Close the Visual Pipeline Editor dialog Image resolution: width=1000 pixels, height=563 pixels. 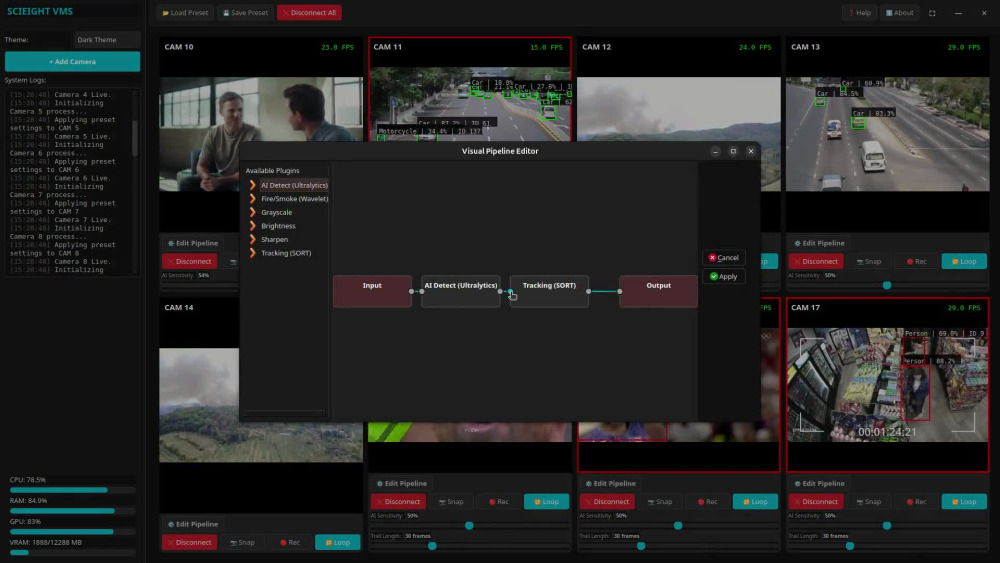751,151
